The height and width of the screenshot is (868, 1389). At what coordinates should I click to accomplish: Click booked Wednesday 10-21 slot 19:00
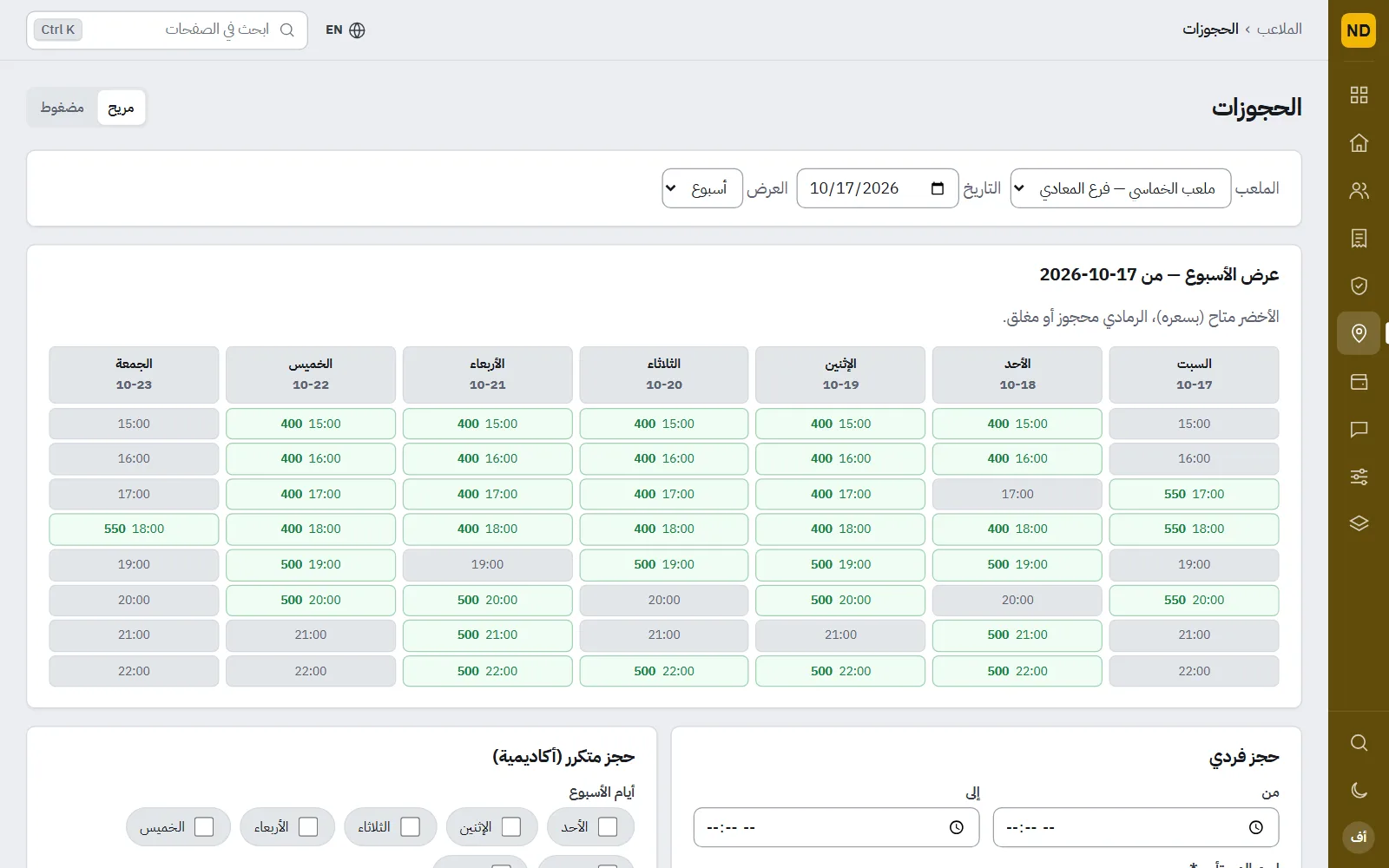[x=487, y=564]
